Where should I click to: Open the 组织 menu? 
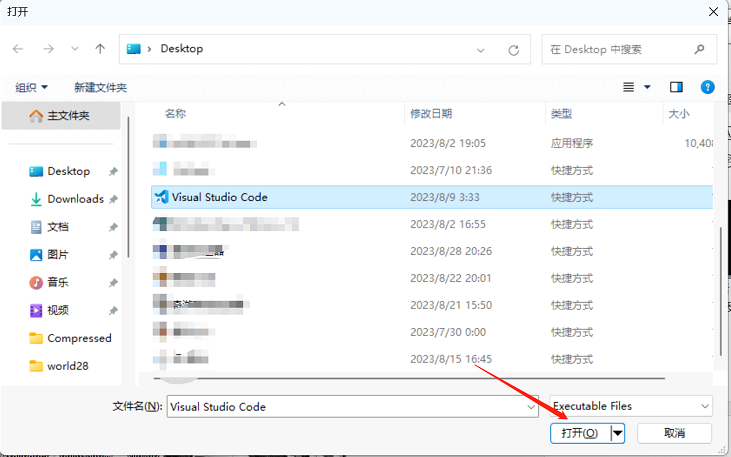pyautogui.click(x=32, y=87)
